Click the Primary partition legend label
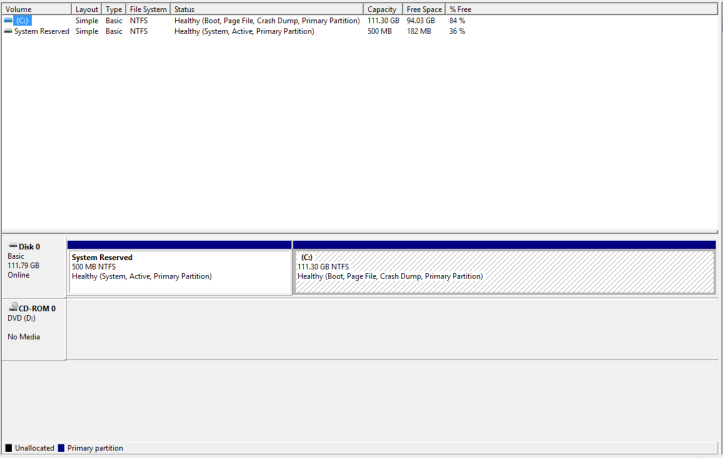723x458 pixels. [95, 448]
